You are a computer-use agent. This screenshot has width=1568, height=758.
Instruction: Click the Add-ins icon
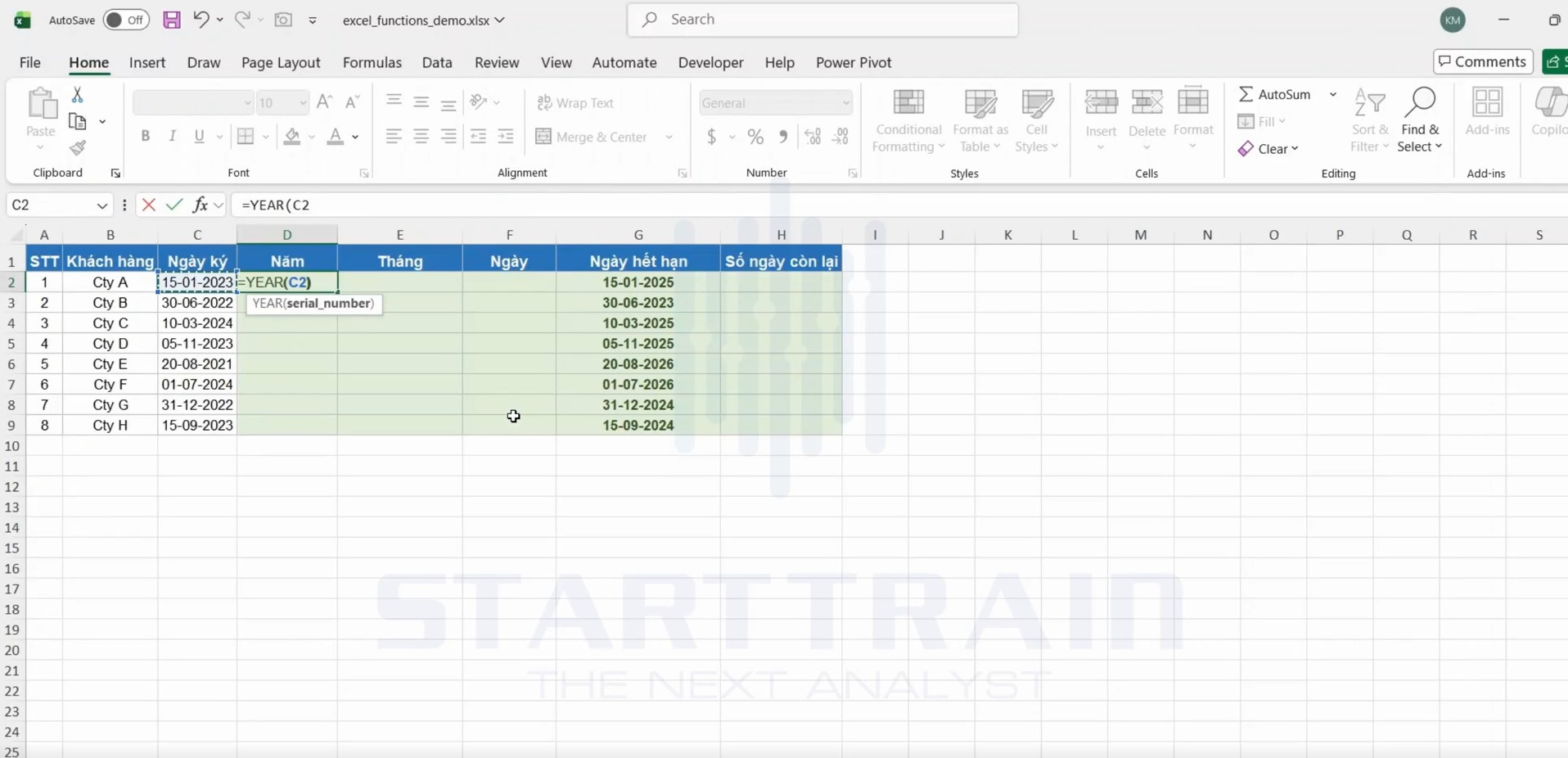pyautogui.click(x=1487, y=112)
